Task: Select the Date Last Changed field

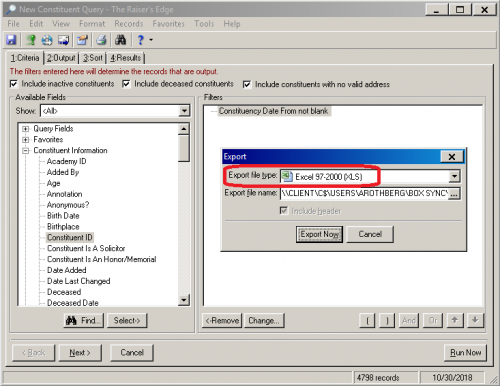Action: (78, 281)
